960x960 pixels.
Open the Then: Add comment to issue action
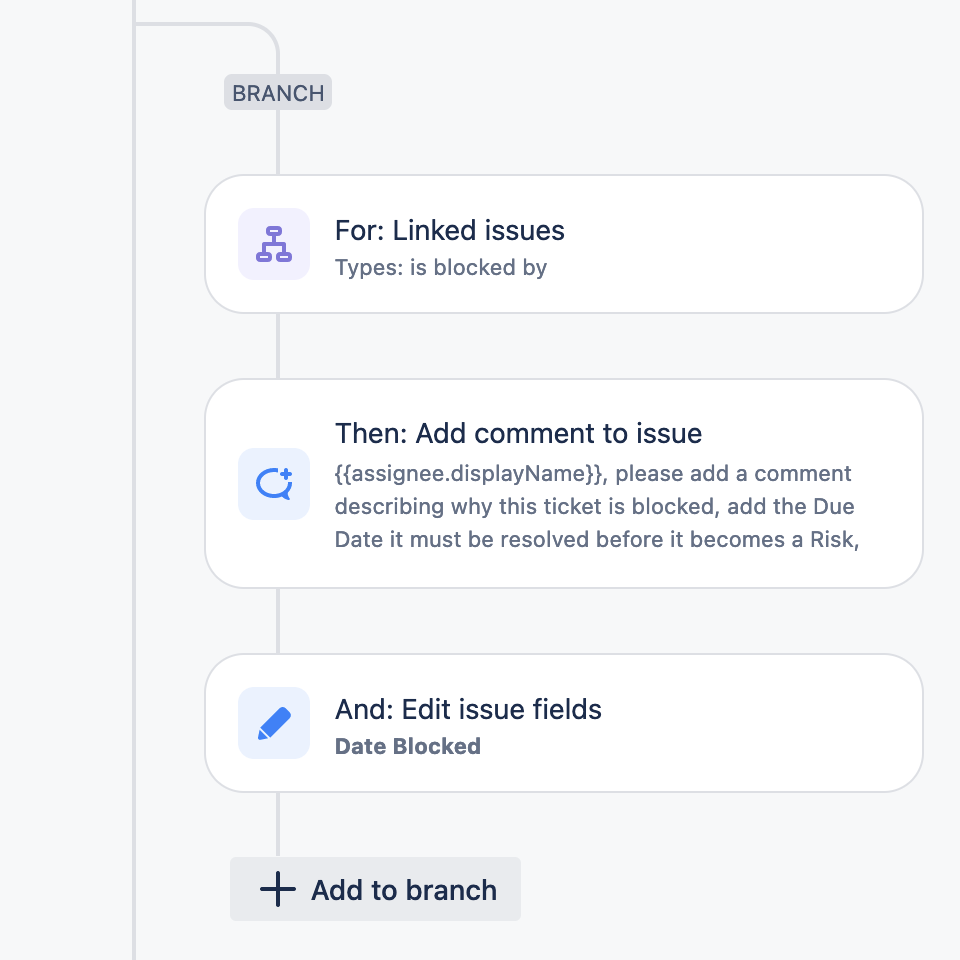(x=563, y=483)
